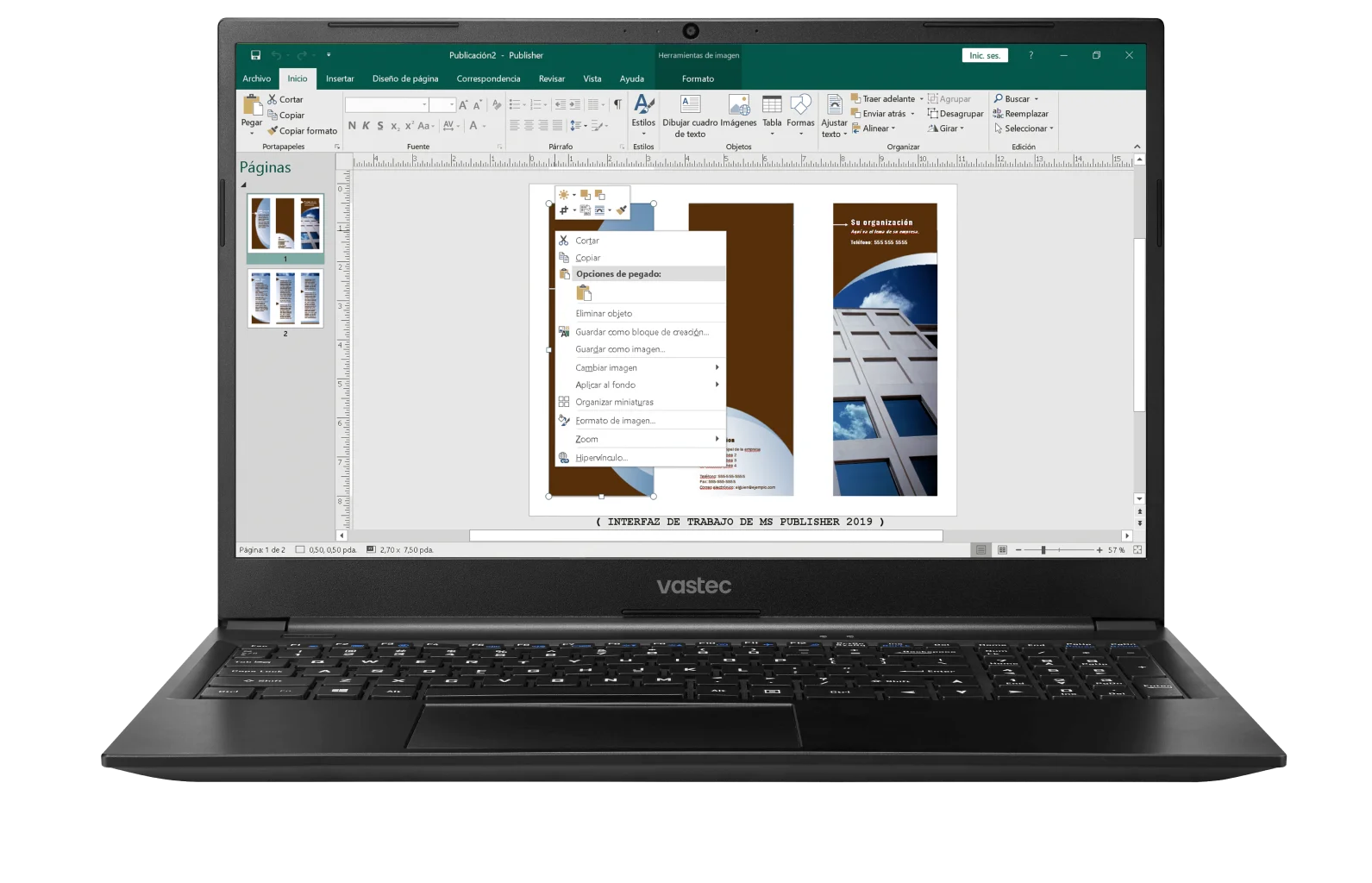
Task: Click the Cortar button in the ribbon
Action: click(285, 99)
